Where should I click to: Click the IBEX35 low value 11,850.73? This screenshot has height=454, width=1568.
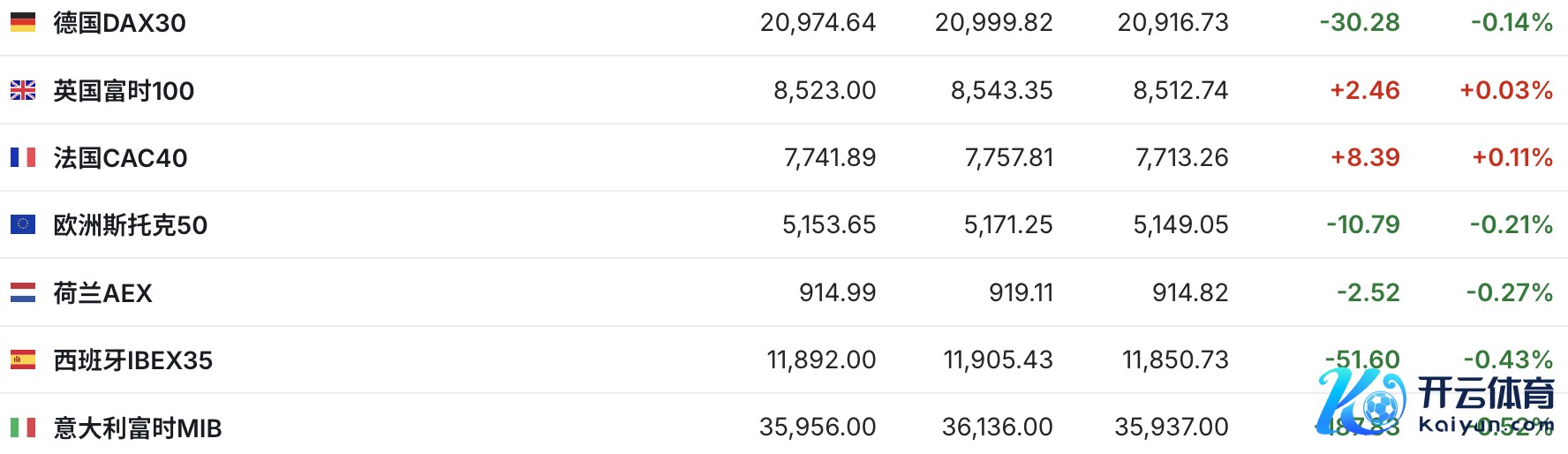coord(1174,360)
